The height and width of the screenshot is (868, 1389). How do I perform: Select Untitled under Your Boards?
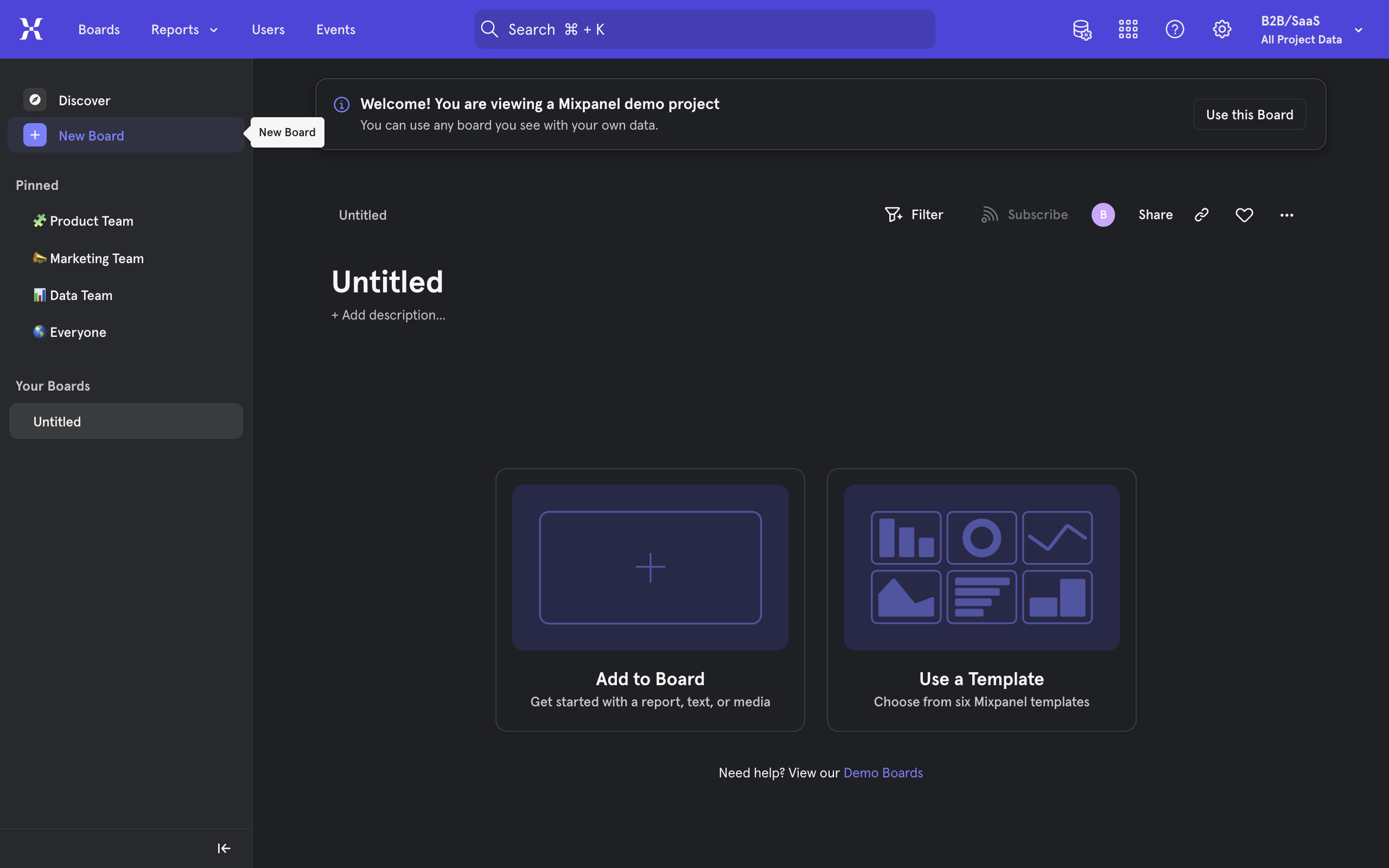(x=126, y=421)
